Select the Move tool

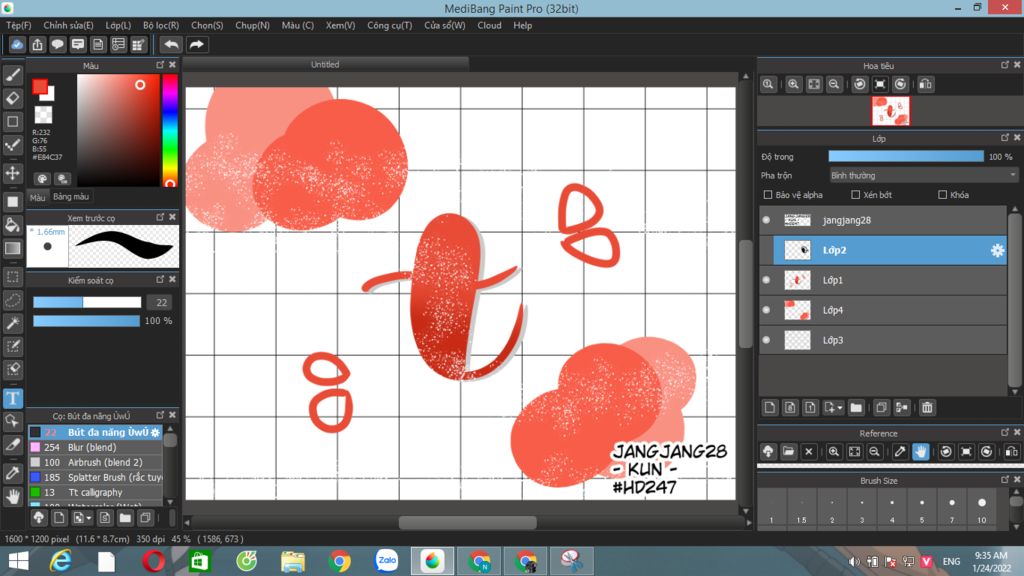tap(12, 173)
